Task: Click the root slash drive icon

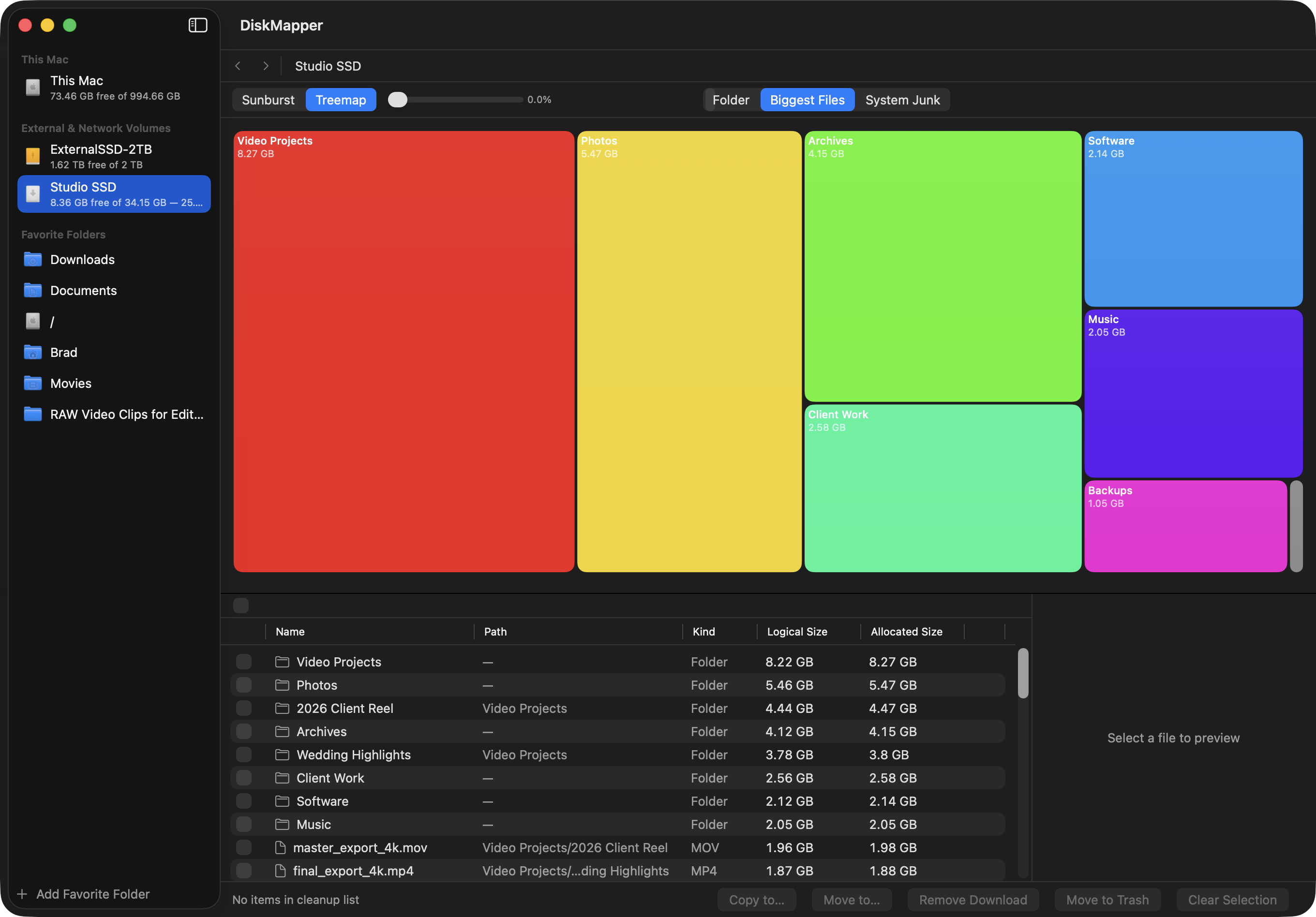Action: tap(33, 322)
